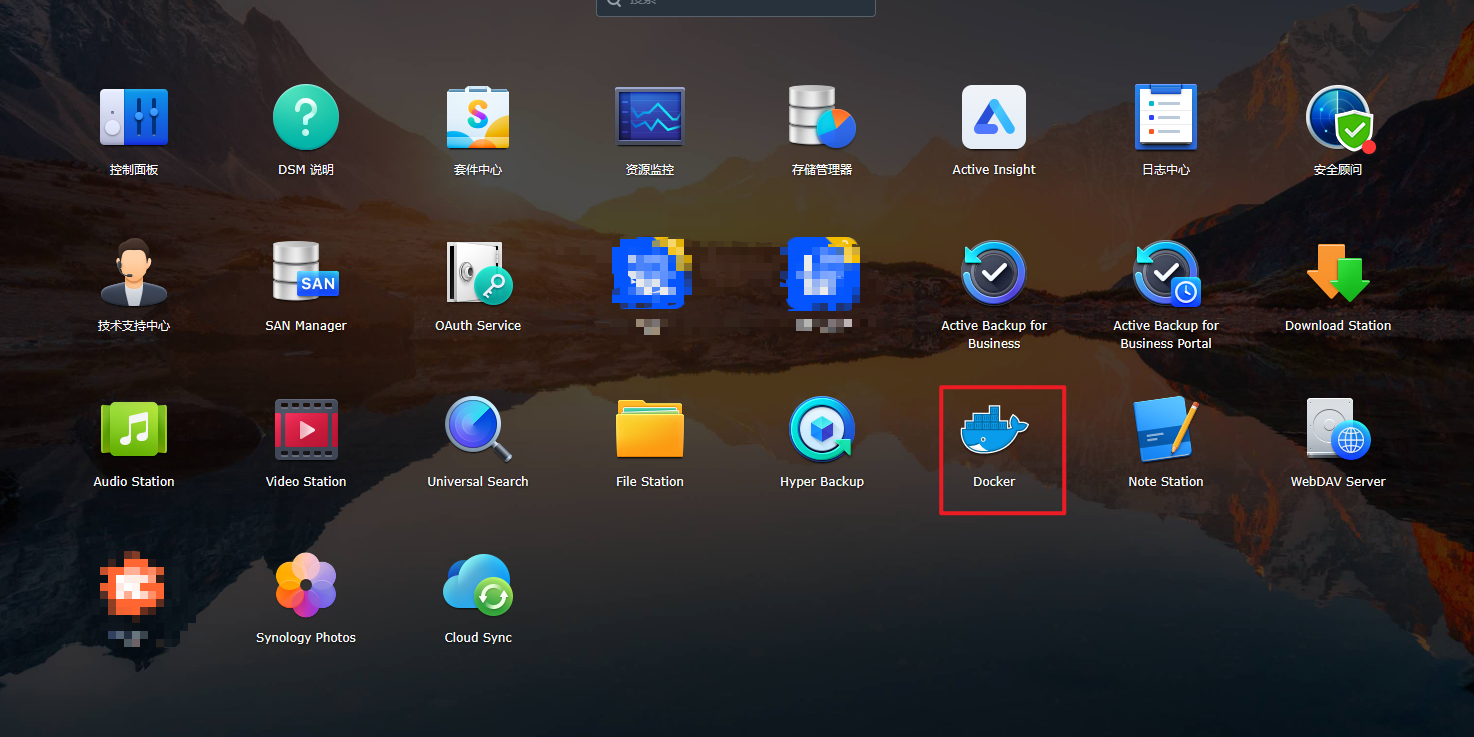Click the Download Station label text
The image size is (1474, 737).
tap(1338, 326)
